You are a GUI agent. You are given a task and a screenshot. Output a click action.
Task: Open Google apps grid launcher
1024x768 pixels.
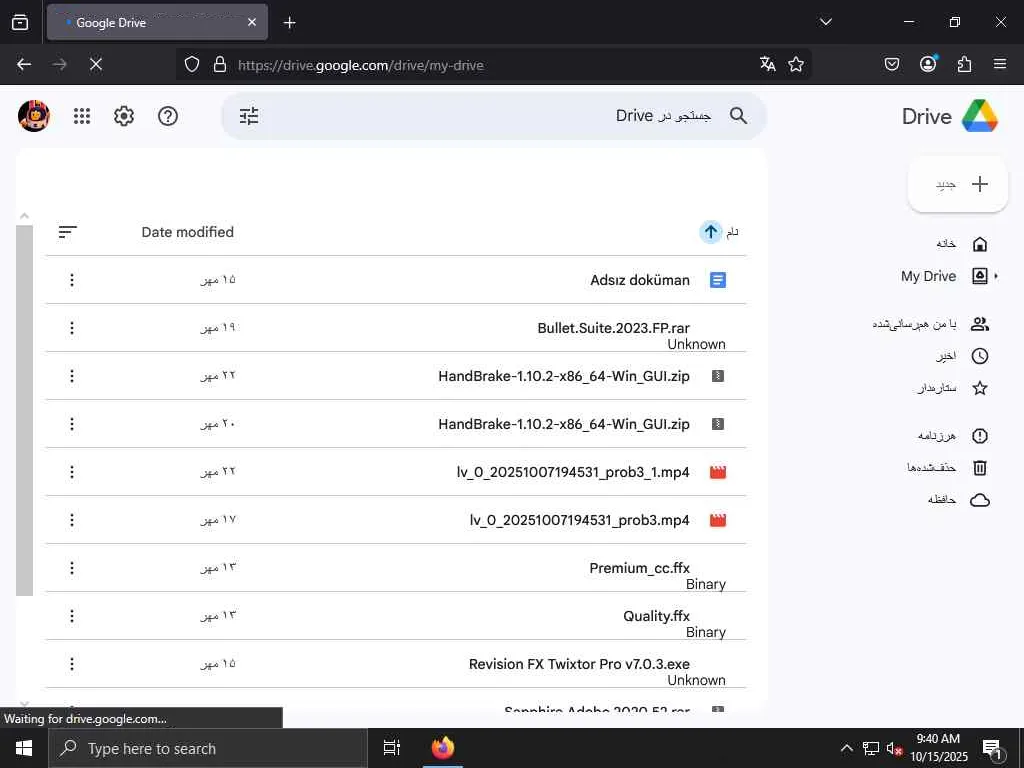tap(82, 116)
